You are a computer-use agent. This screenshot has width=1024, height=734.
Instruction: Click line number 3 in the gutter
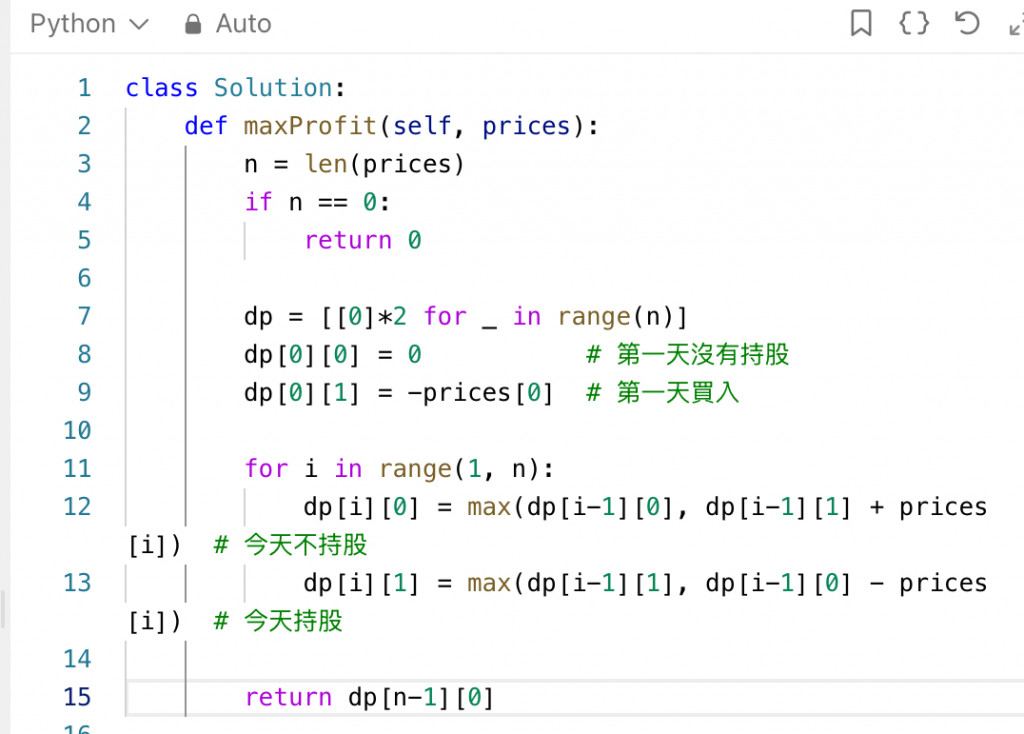click(x=84, y=163)
